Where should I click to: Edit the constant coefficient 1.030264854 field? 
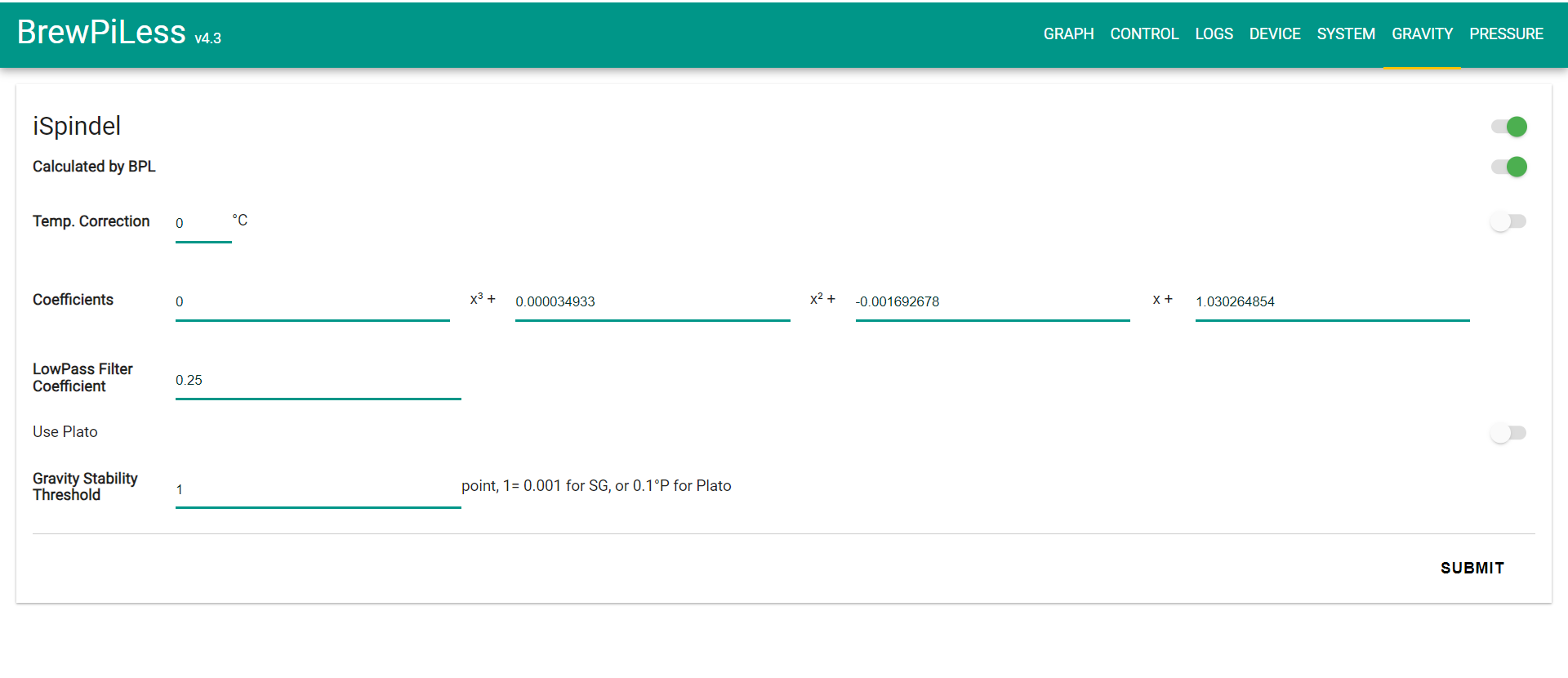(1332, 302)
